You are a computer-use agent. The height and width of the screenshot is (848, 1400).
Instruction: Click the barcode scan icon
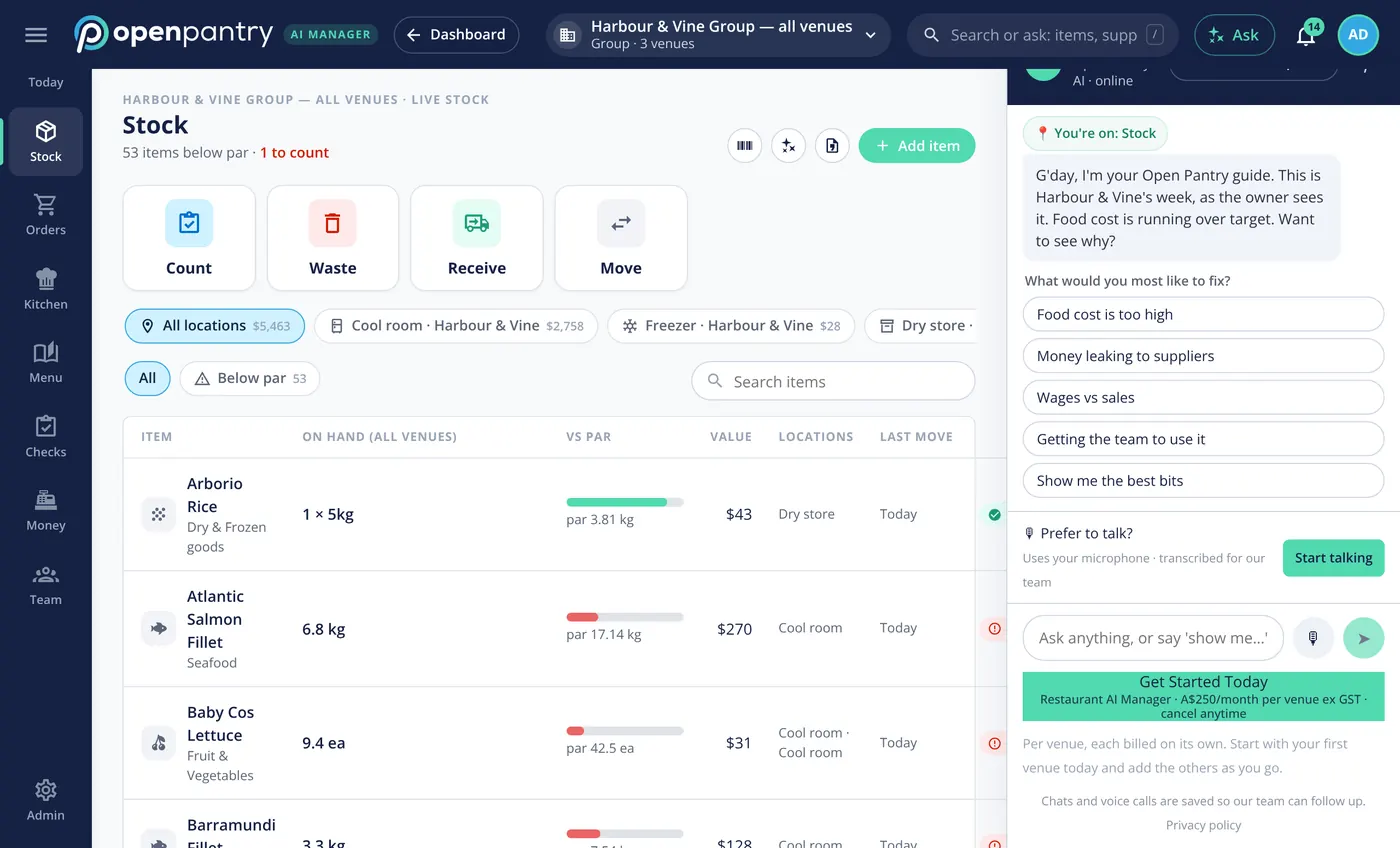pyautogui.click(x=745, y=146)
